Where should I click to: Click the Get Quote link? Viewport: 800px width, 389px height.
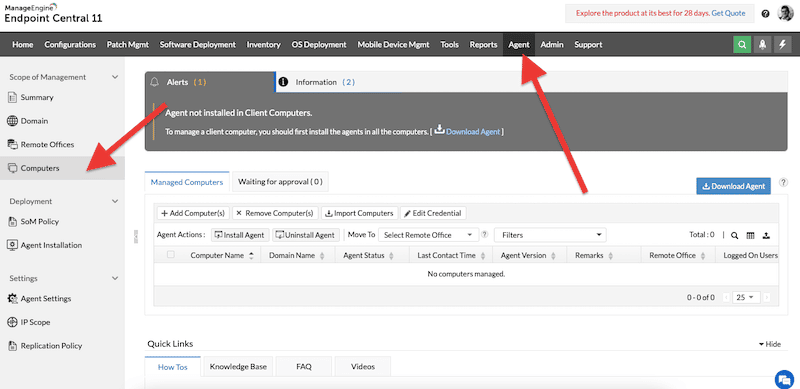[x=728, y=13]
